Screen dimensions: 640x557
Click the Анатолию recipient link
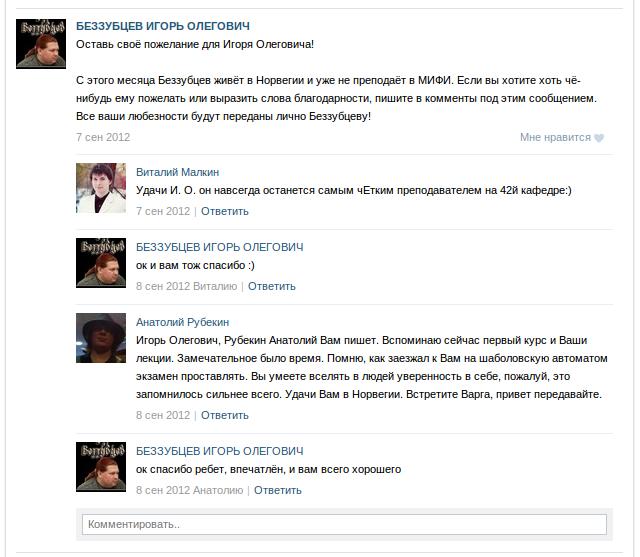click(x=218, y=490)
